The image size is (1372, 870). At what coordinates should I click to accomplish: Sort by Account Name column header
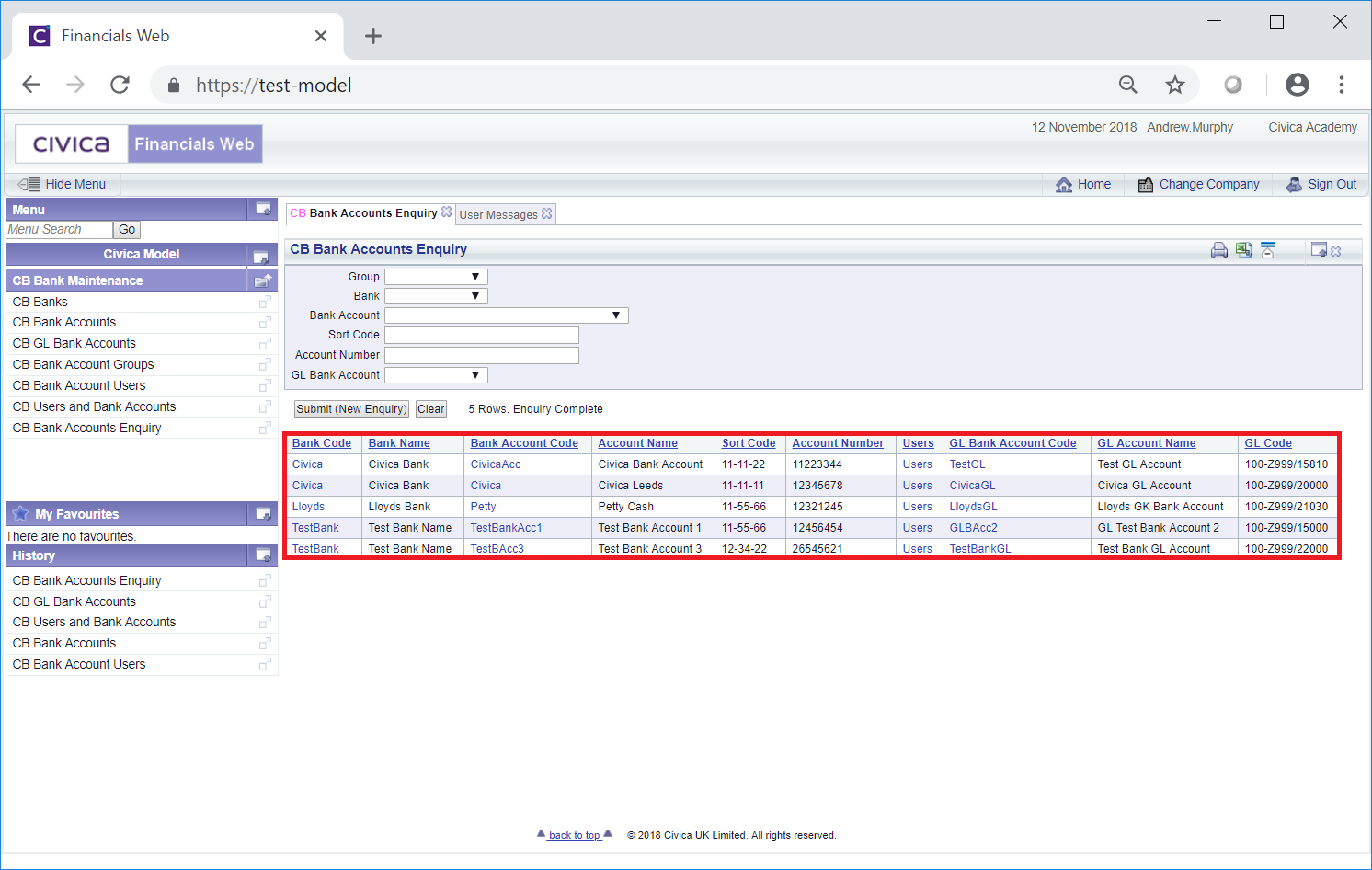coord(638,443)
